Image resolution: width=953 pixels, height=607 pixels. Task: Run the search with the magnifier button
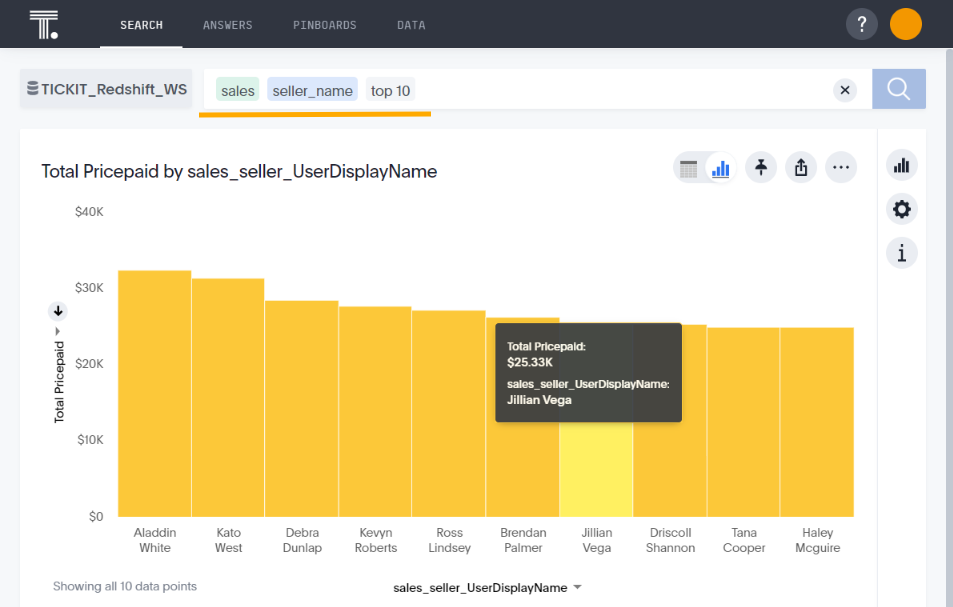pyautogui.click(x=898, y=89)
